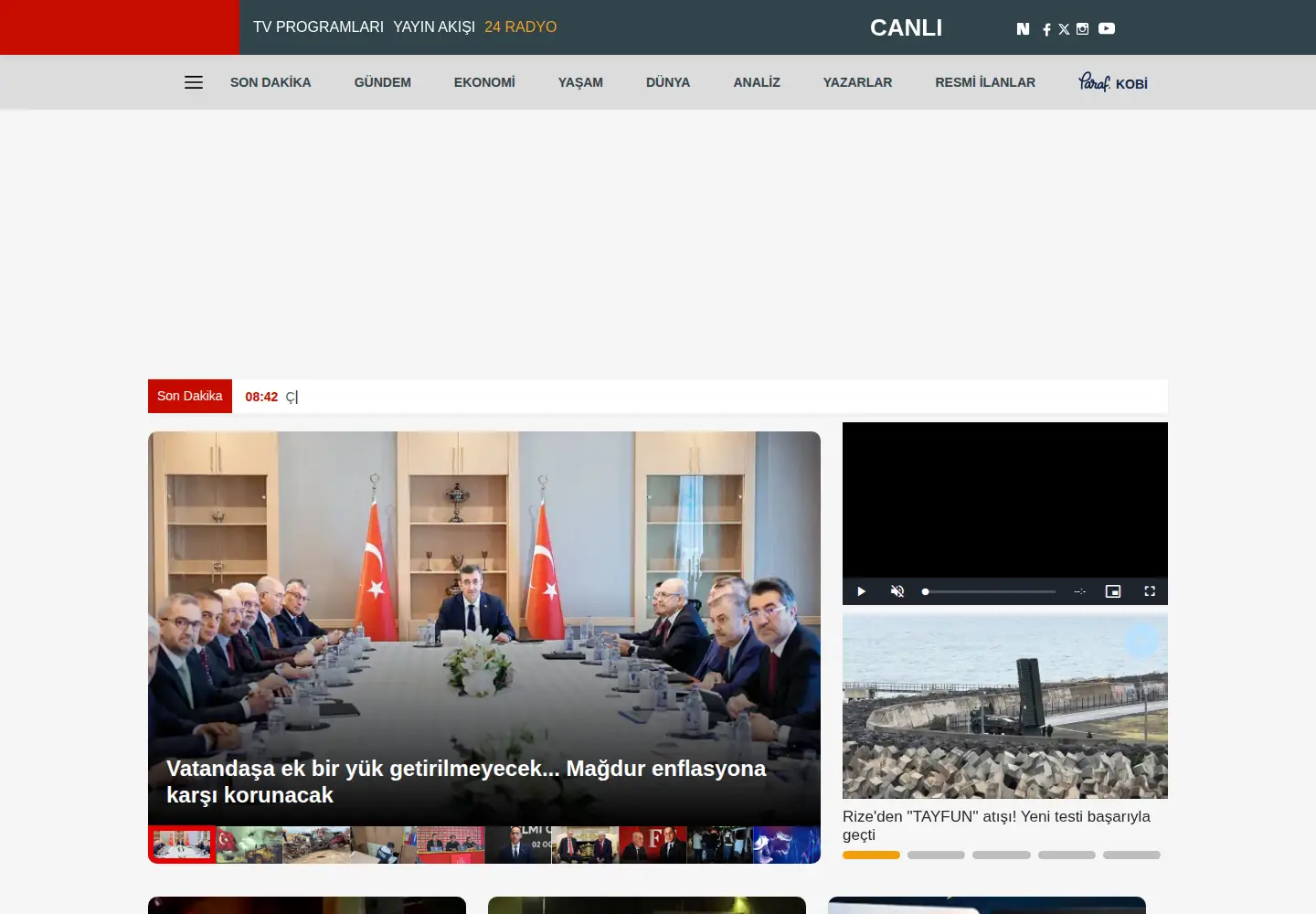1316x914 pixels.
Task: Switch video player to fullscreen
Action: point(1150,591)
